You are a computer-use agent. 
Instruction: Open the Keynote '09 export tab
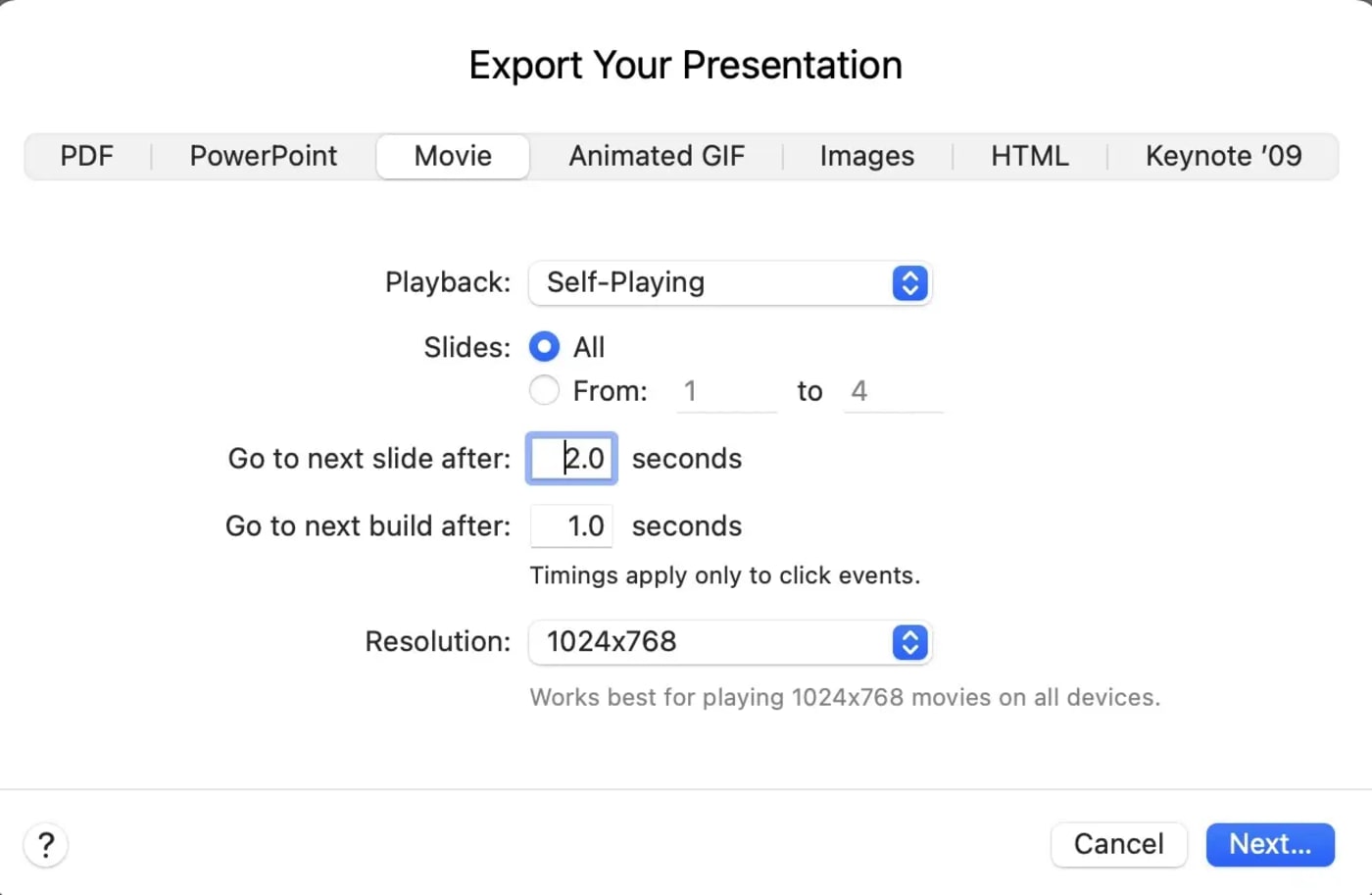1223,156
